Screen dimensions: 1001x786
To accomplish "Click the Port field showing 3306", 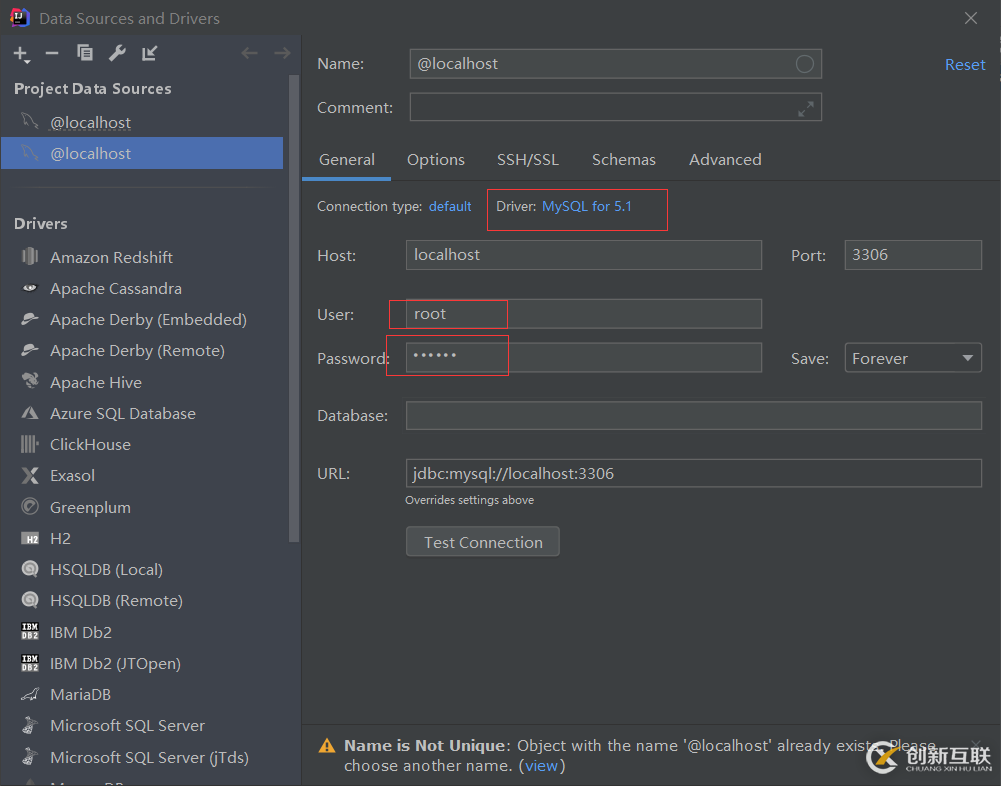I will click(913, 255).
